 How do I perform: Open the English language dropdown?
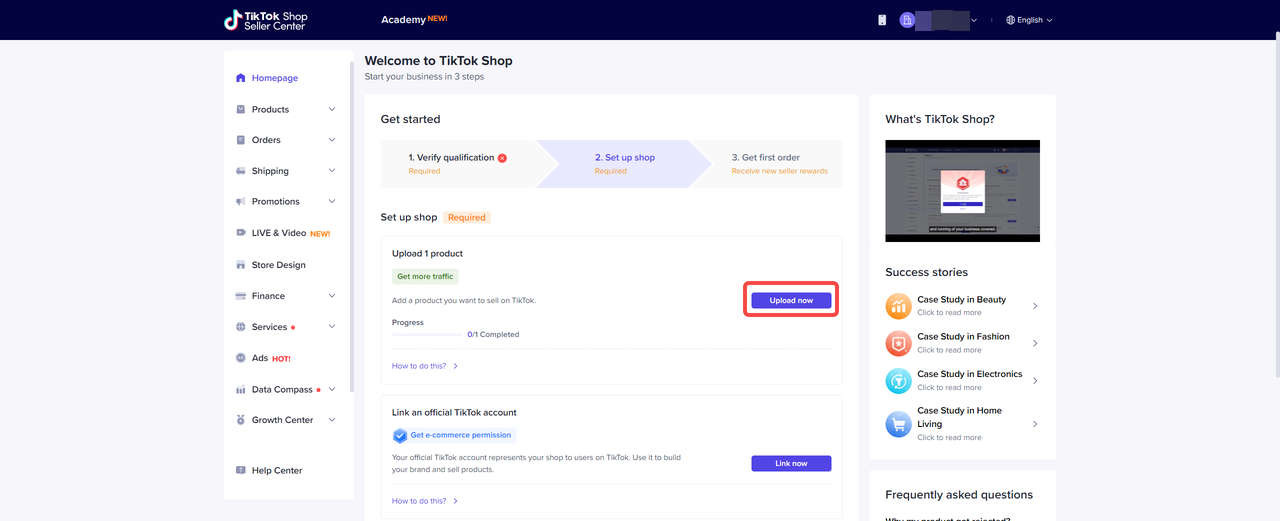pos(1029,20)
